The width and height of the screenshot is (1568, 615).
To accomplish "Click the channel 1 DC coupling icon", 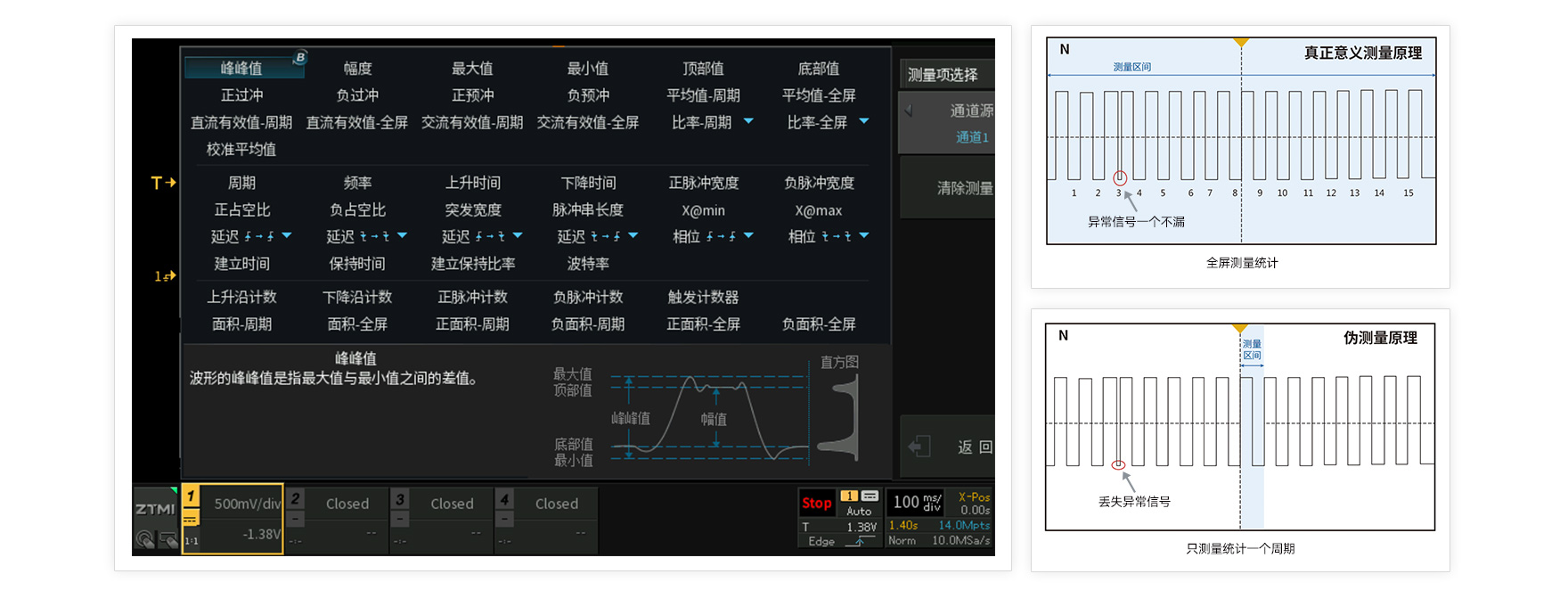I will tap(191, 519).
